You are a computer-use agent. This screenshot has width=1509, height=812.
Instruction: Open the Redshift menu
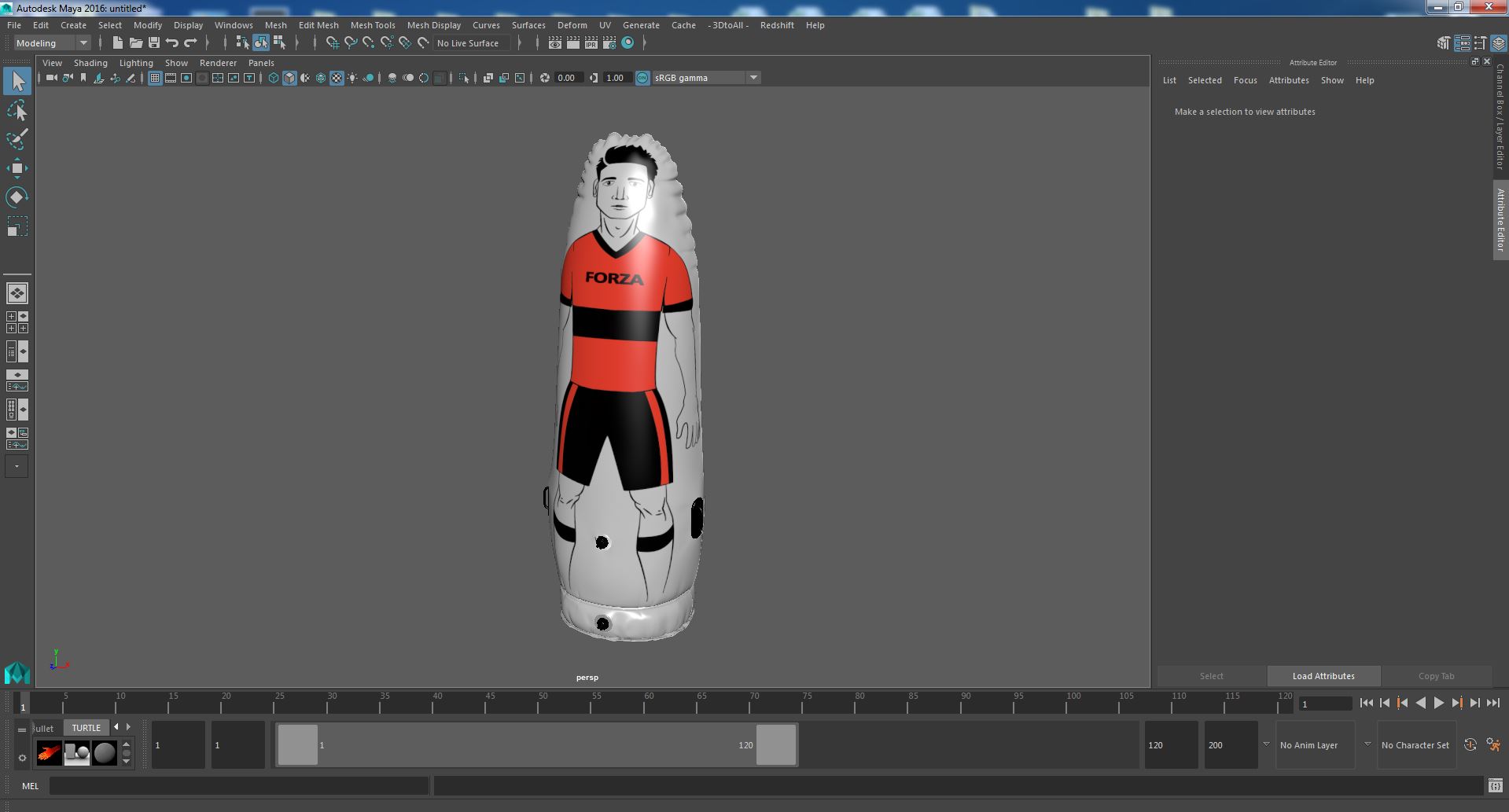777,25
